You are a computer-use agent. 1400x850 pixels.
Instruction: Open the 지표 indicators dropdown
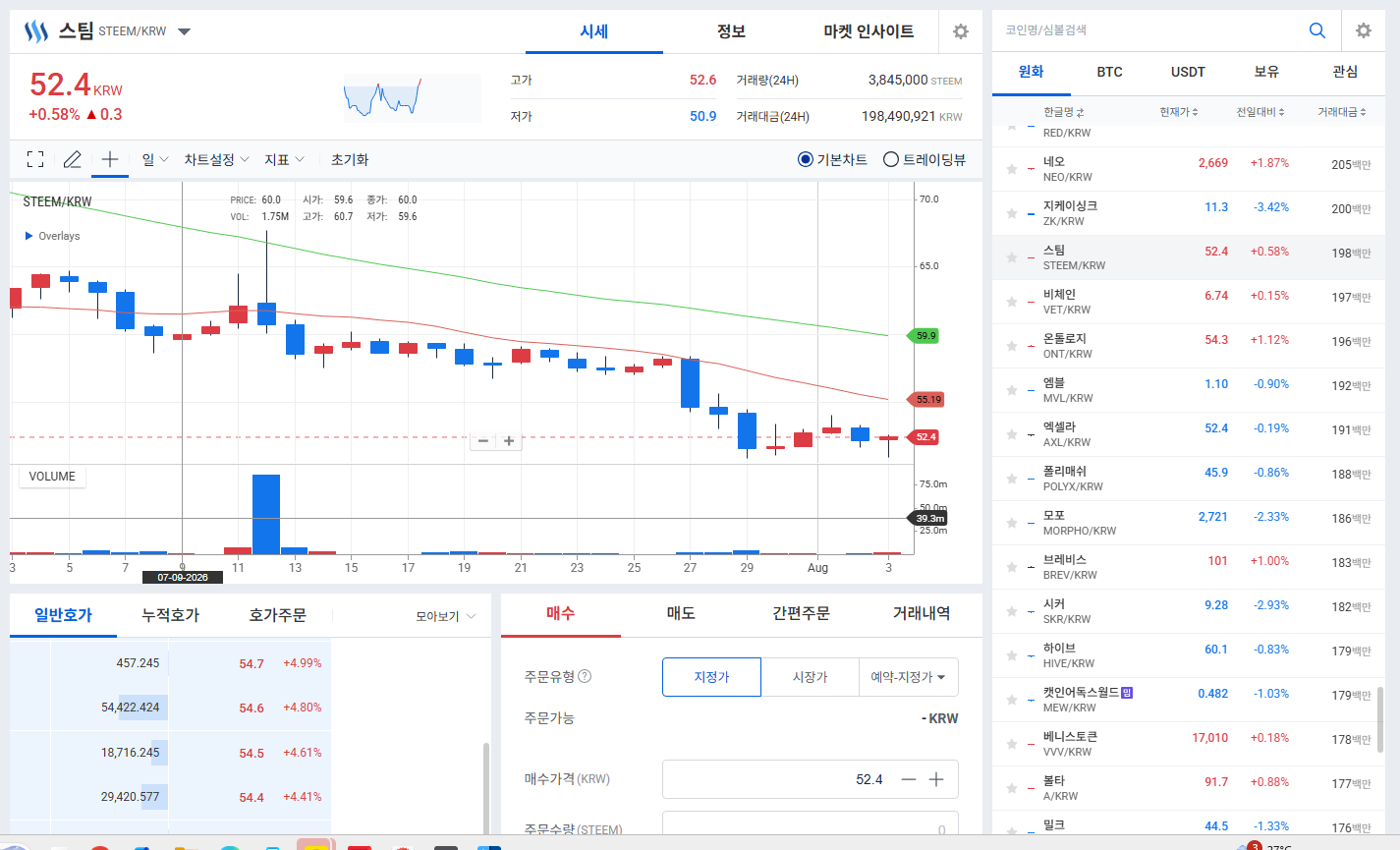coord(285,159)
